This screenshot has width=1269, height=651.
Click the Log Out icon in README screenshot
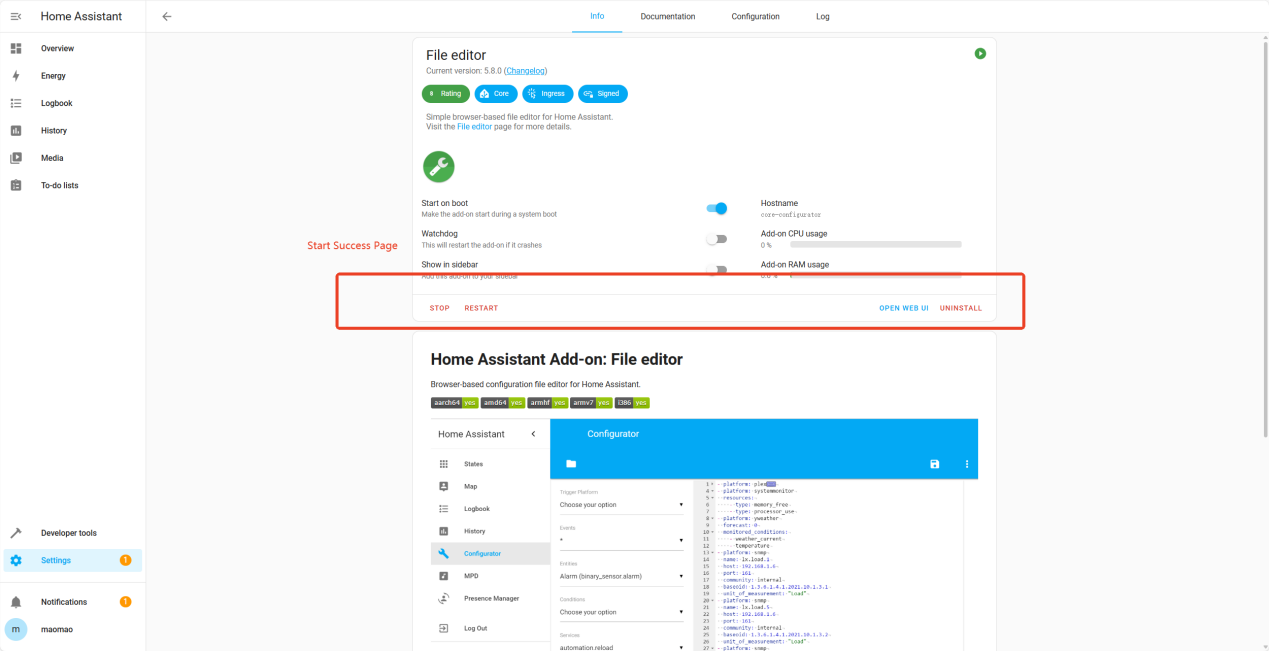[x=444, y=628]
